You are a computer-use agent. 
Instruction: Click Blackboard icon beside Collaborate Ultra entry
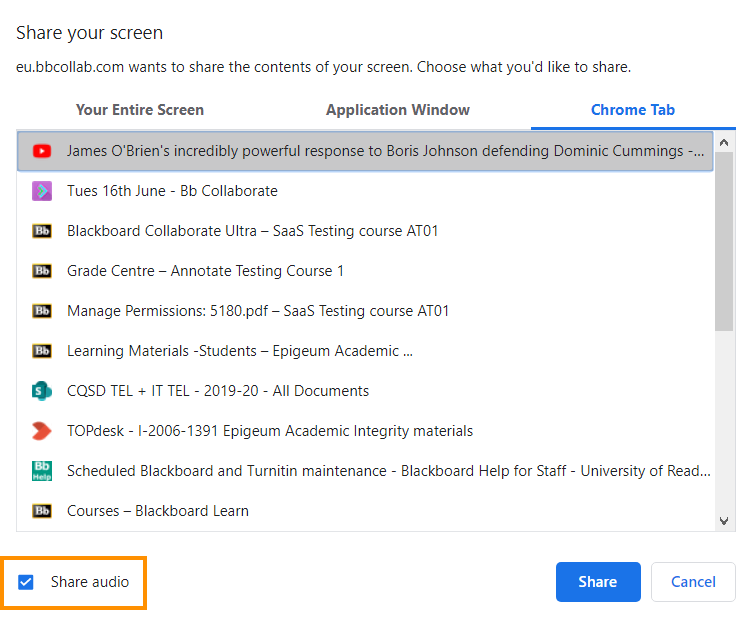[x=42, y=231]
